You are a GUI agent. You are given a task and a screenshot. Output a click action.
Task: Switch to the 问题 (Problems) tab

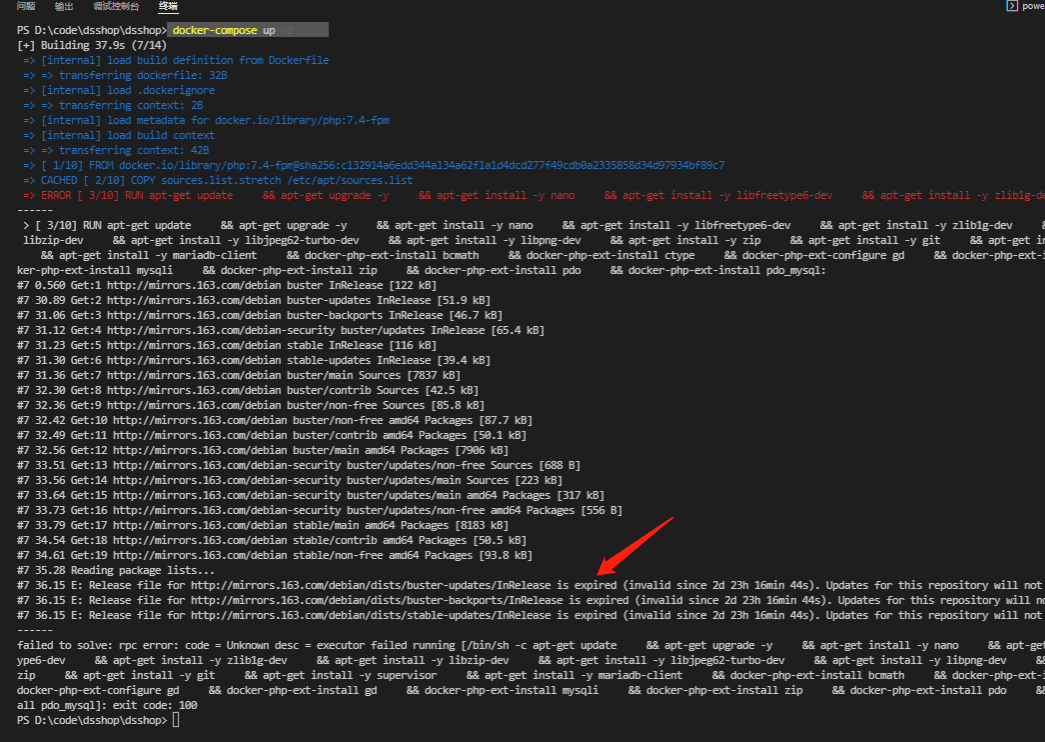[25, 7]
